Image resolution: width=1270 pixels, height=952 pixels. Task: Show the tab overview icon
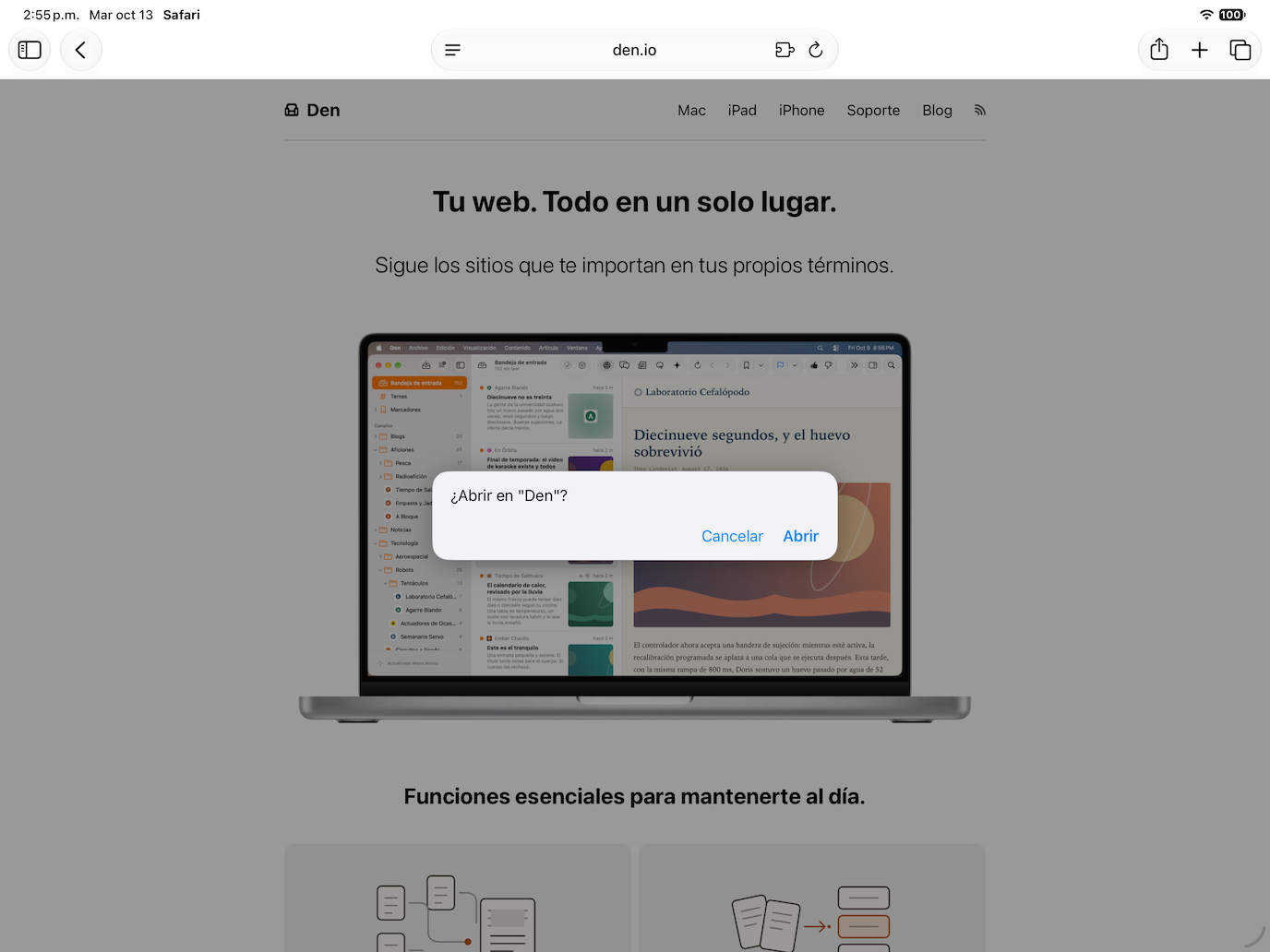point(1240,50)
